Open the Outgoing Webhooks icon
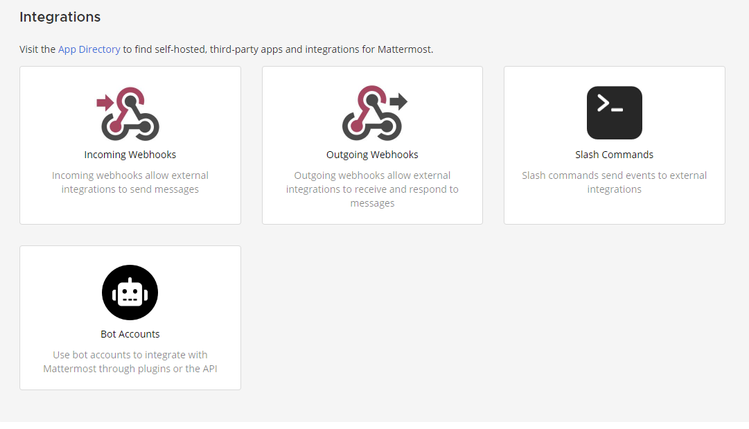Screen dimensions: 749x429 tap(374, 113)
